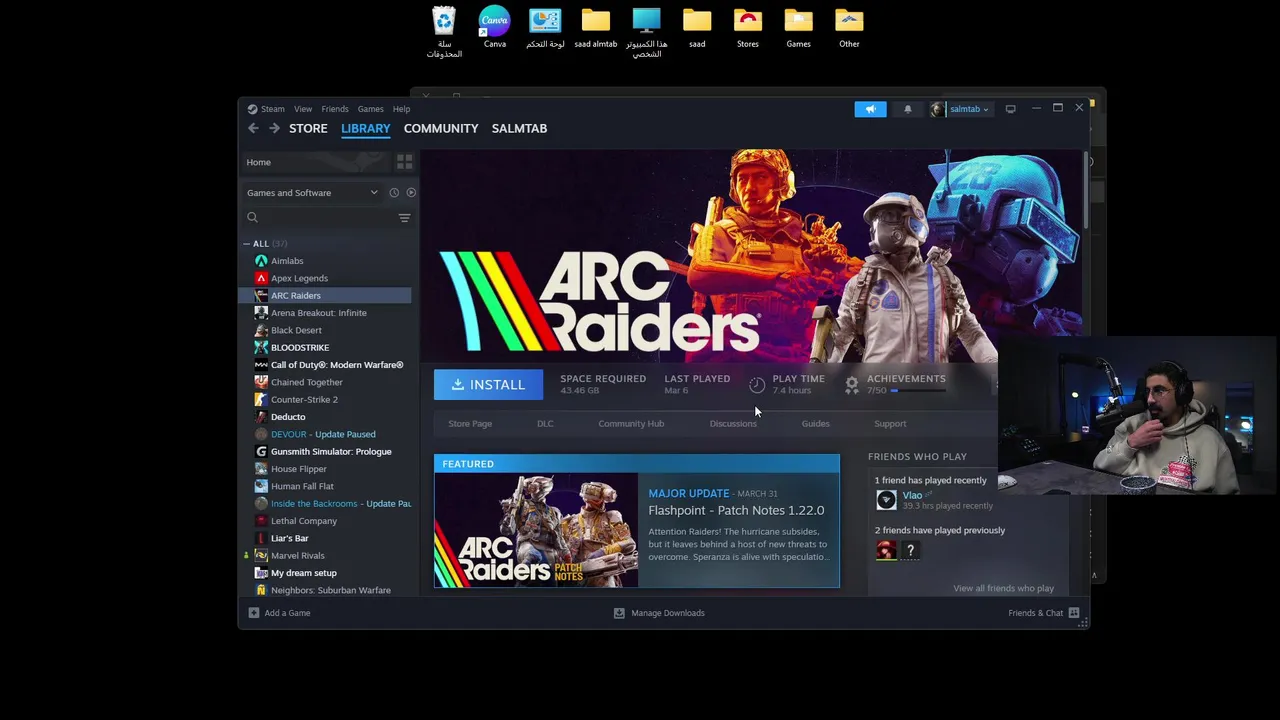Open the Community Hub link
Image resolution: width=1280 pixels, height=720 pixels.
[x=631, y=424]
